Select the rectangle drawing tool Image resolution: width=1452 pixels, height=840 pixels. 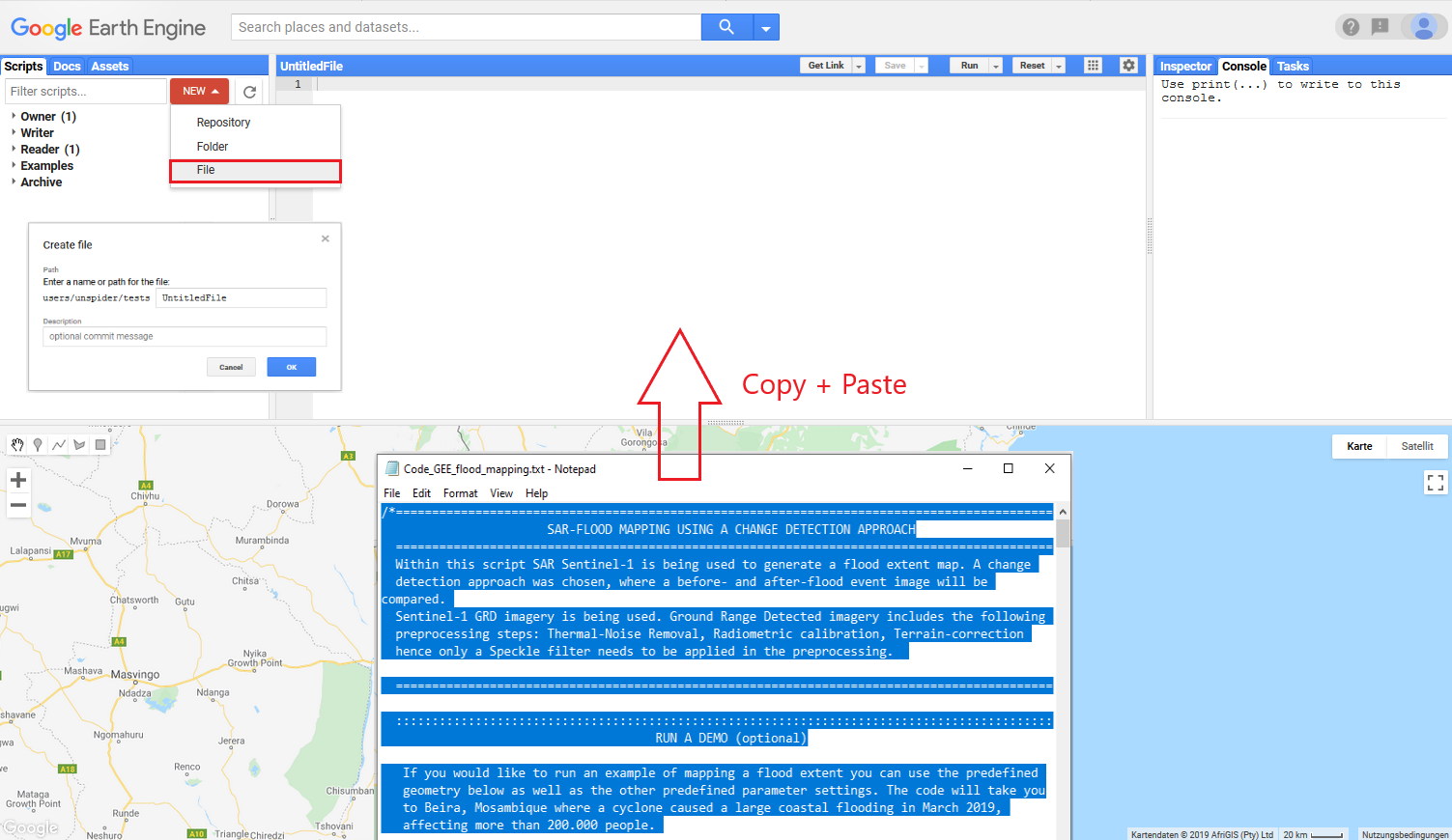(100, 444)
